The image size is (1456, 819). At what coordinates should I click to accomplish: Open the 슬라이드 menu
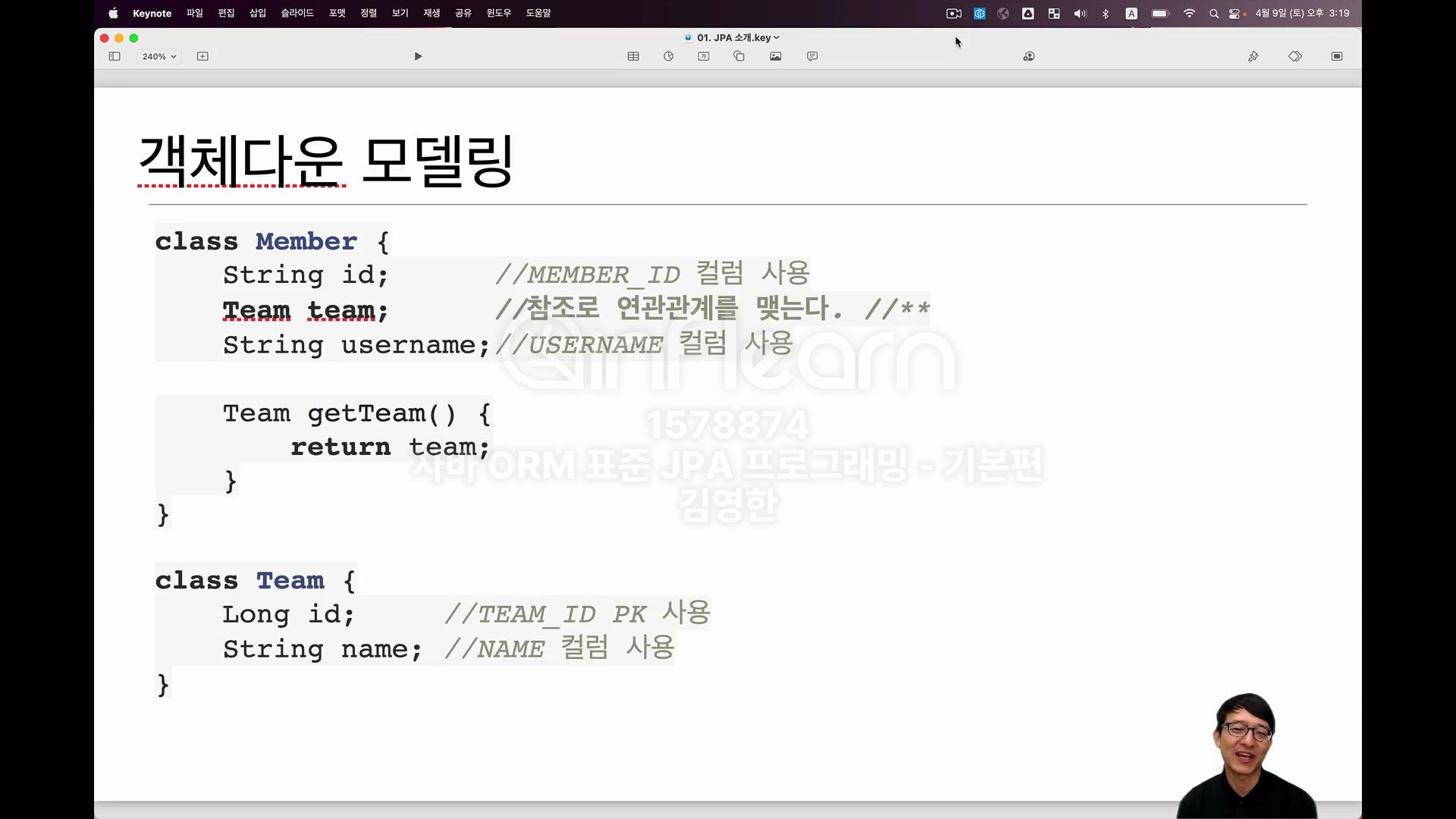pos(297,13)
